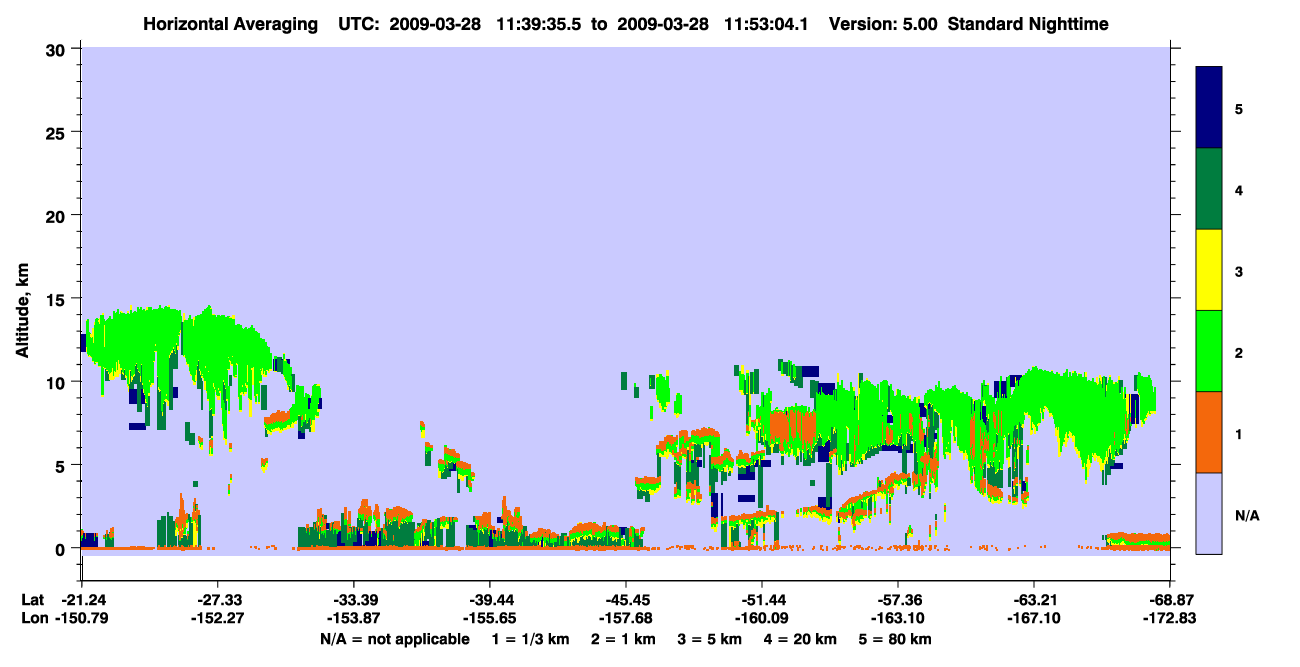
Task: Click the date '2009-03-28' after 'UTC:'
Action: click(x=434, y=23)
